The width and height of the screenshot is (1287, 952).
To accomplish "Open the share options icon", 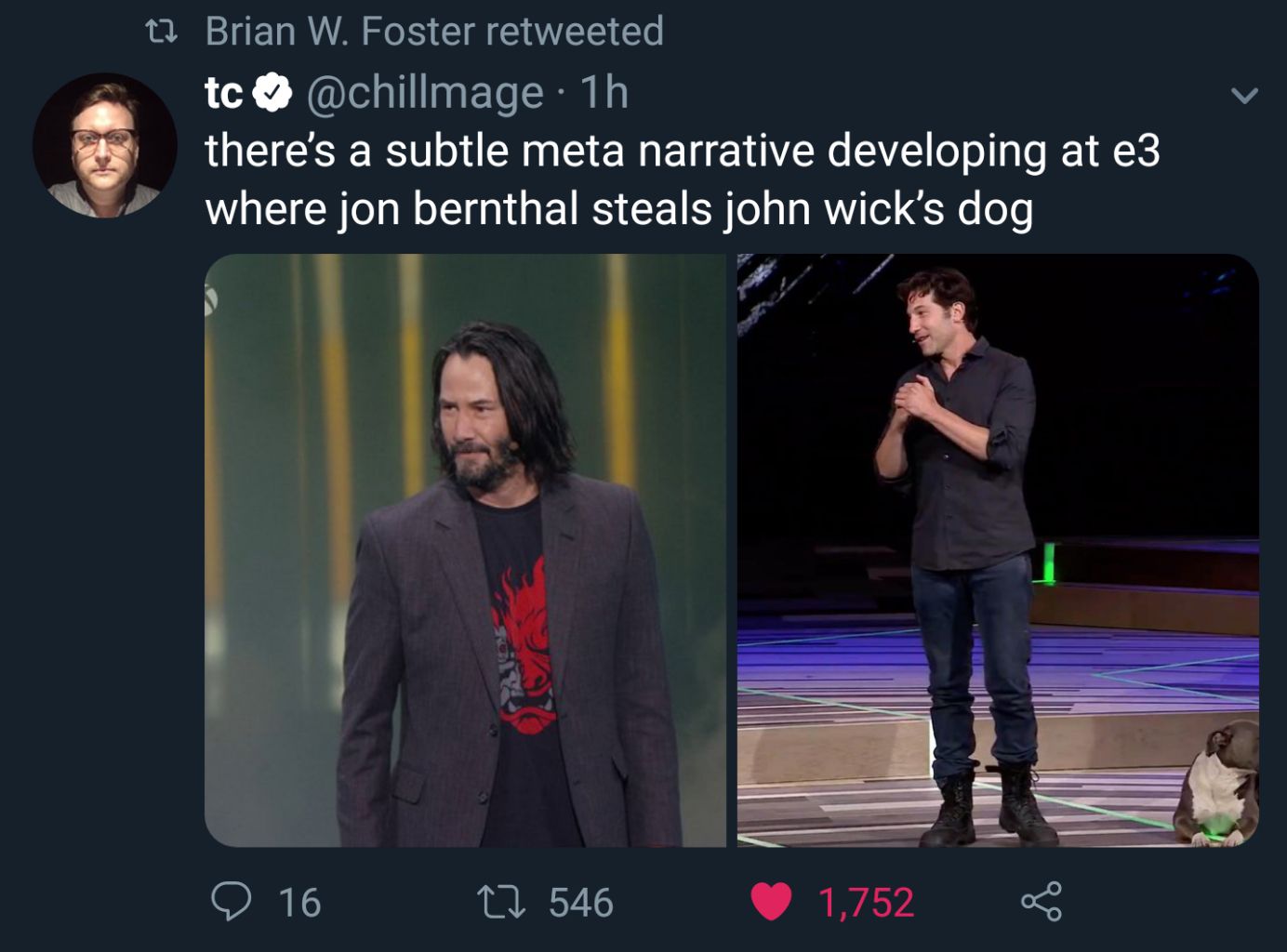I will point(1041,900).
